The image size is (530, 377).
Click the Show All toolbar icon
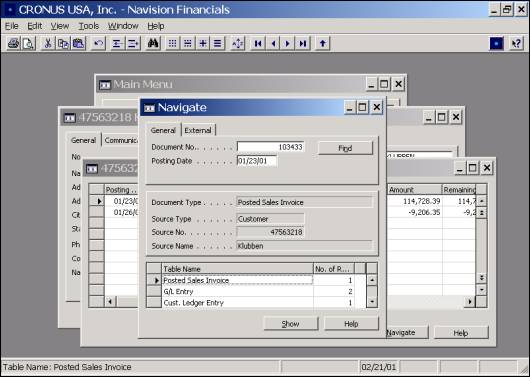(218, 44)
